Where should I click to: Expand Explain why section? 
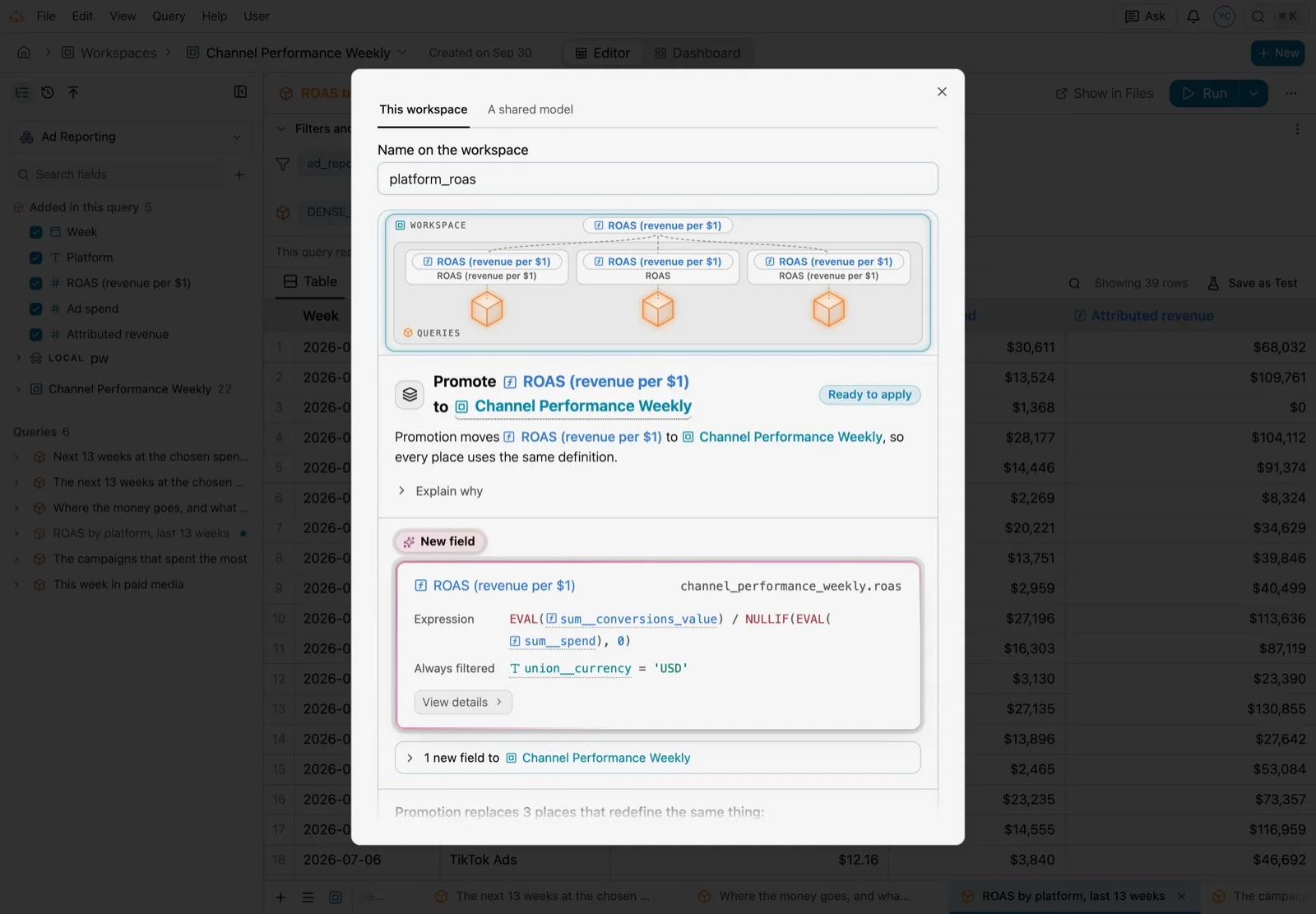pos(440,491)
